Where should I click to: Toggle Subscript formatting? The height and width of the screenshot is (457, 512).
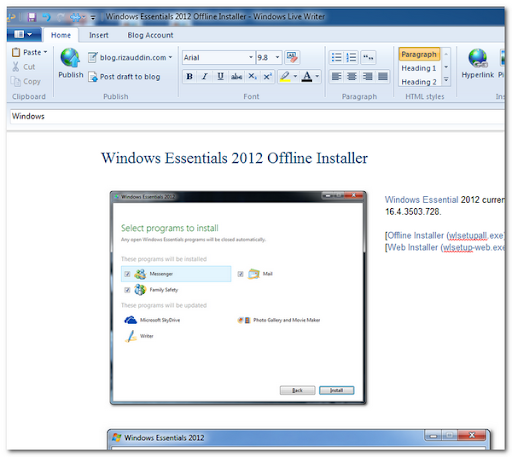[x=252, y=77]
